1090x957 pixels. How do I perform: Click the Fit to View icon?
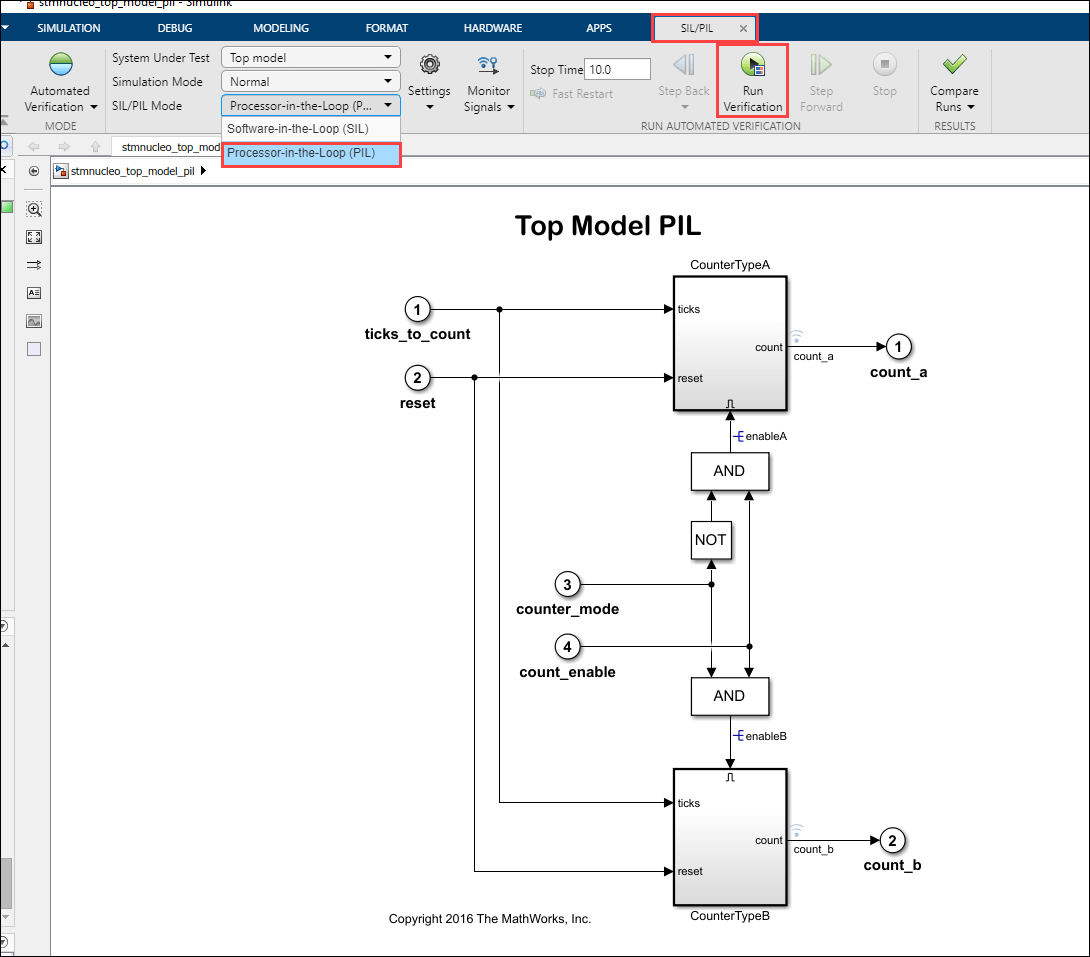[34, 237]
